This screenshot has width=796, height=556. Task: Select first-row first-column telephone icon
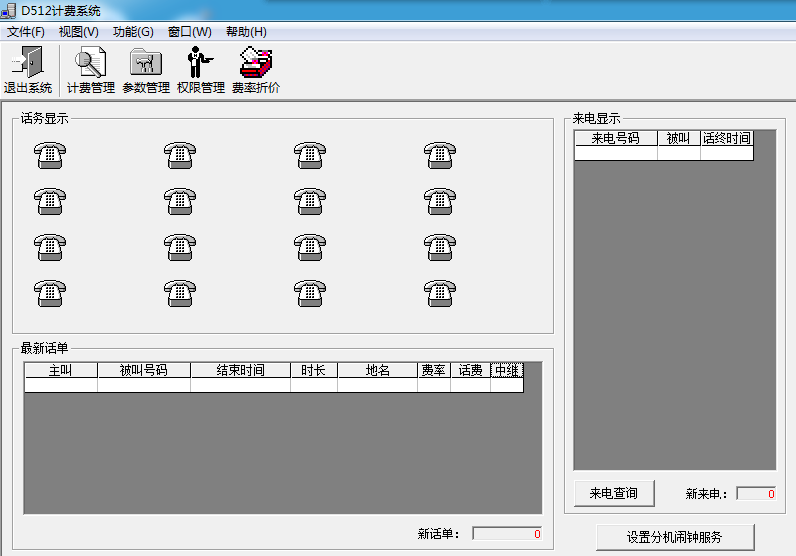point(50,155)
